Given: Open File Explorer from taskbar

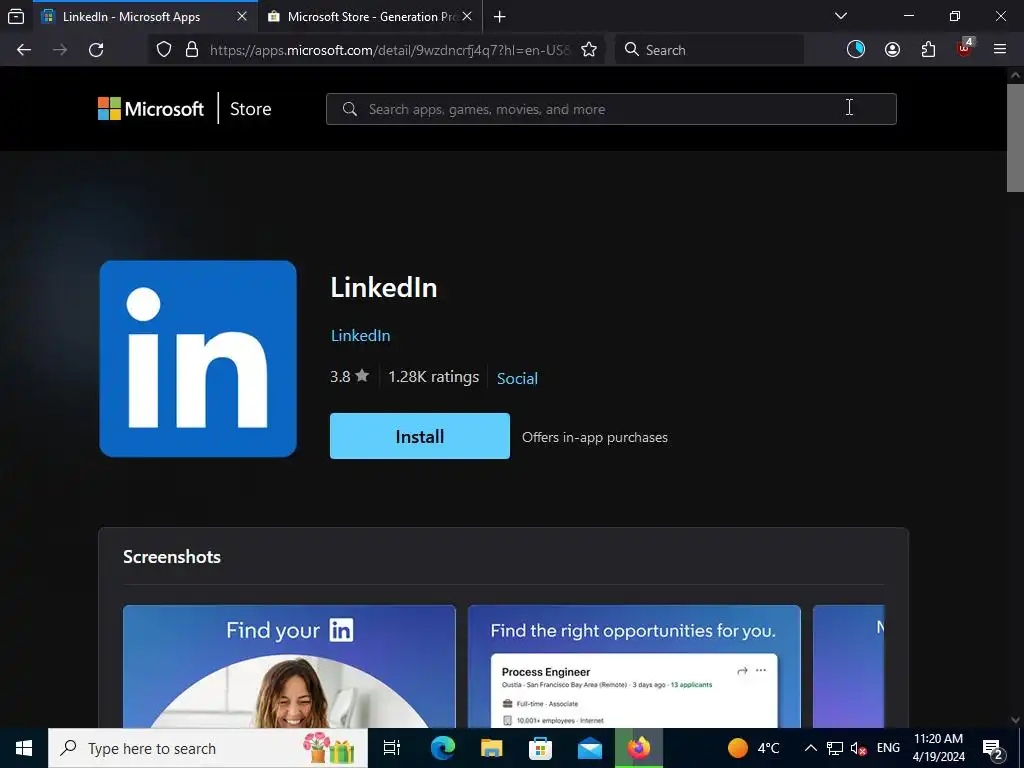Looking at the screenshot, I should click(x=491, y=748).
